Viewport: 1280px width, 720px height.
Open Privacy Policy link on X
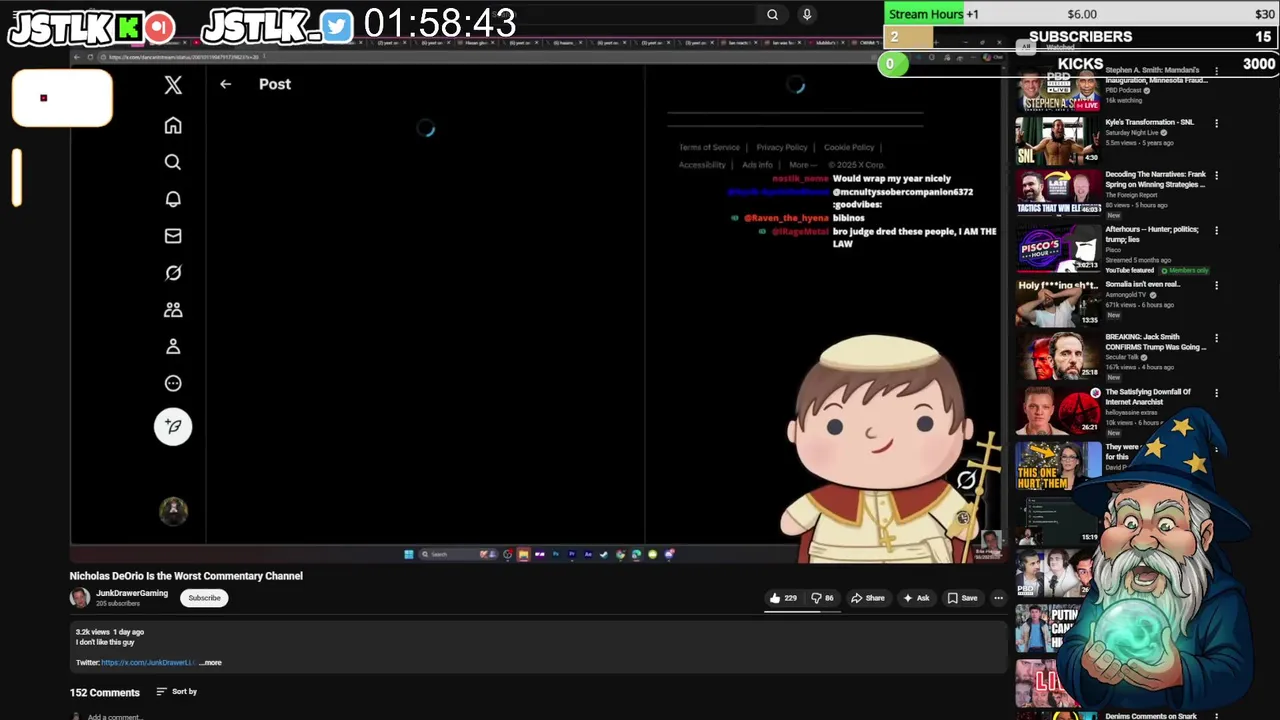(x=782, y=147)
